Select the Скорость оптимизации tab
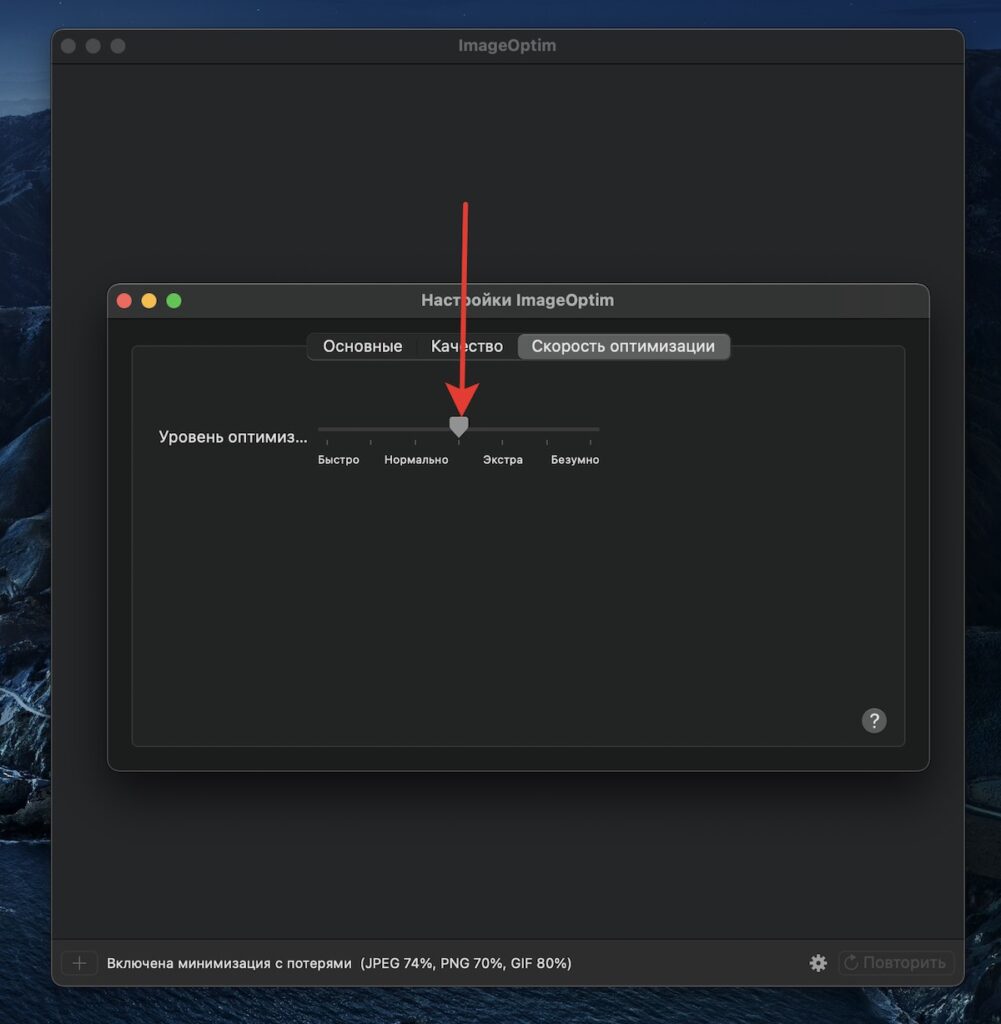 click(x=623, y=346)
